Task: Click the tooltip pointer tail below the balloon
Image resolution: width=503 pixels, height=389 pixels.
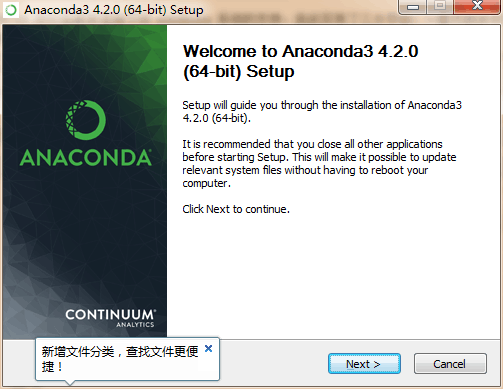Action: point(70,382)
